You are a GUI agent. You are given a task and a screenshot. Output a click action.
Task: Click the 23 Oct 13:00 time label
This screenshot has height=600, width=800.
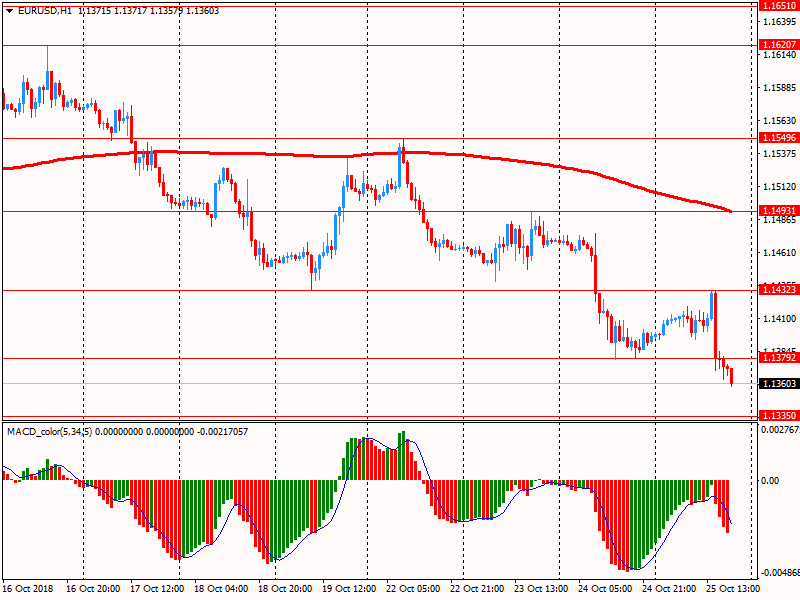click(x=541, y=588)
